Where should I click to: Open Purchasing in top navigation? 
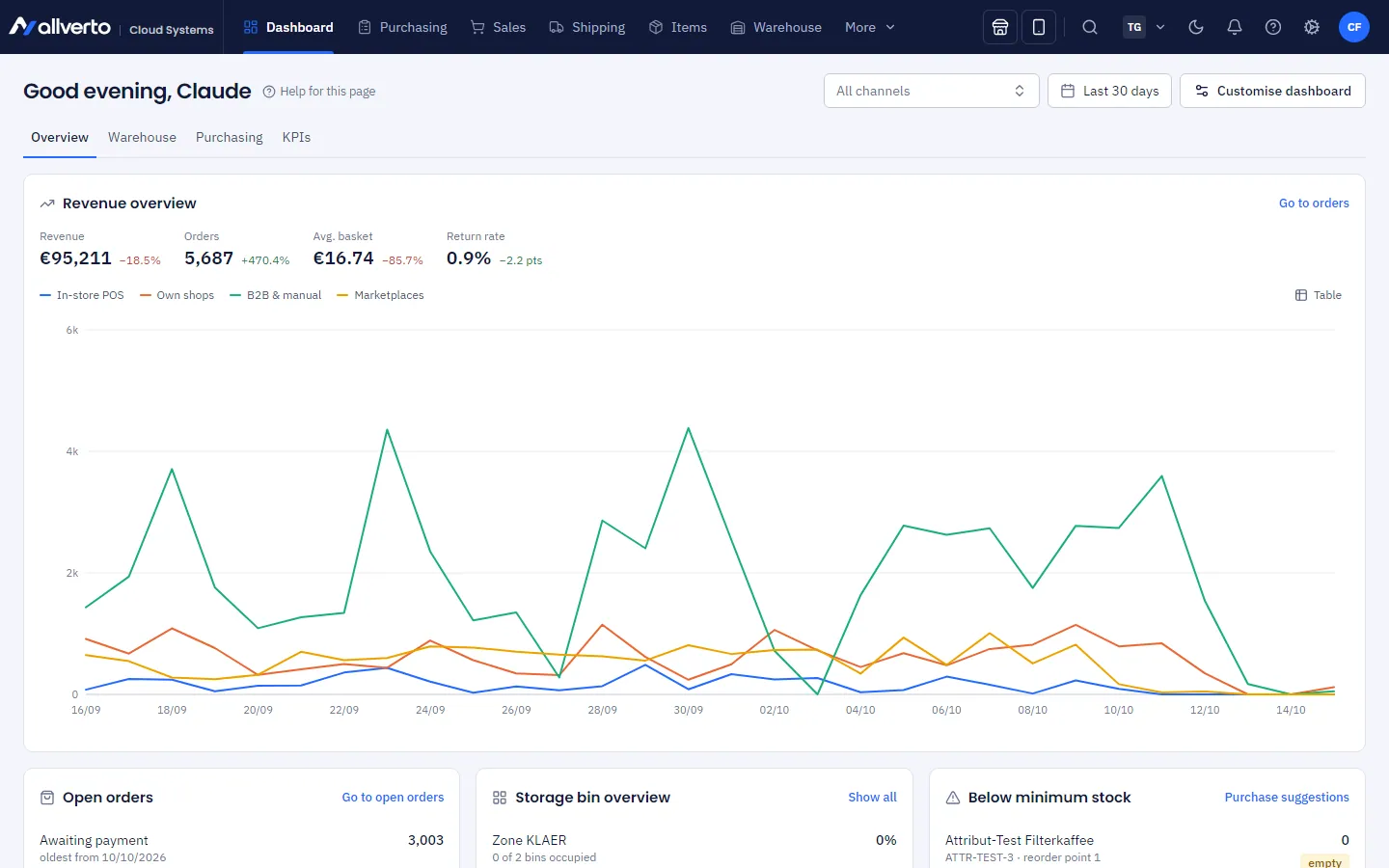(x=402, y=27)
